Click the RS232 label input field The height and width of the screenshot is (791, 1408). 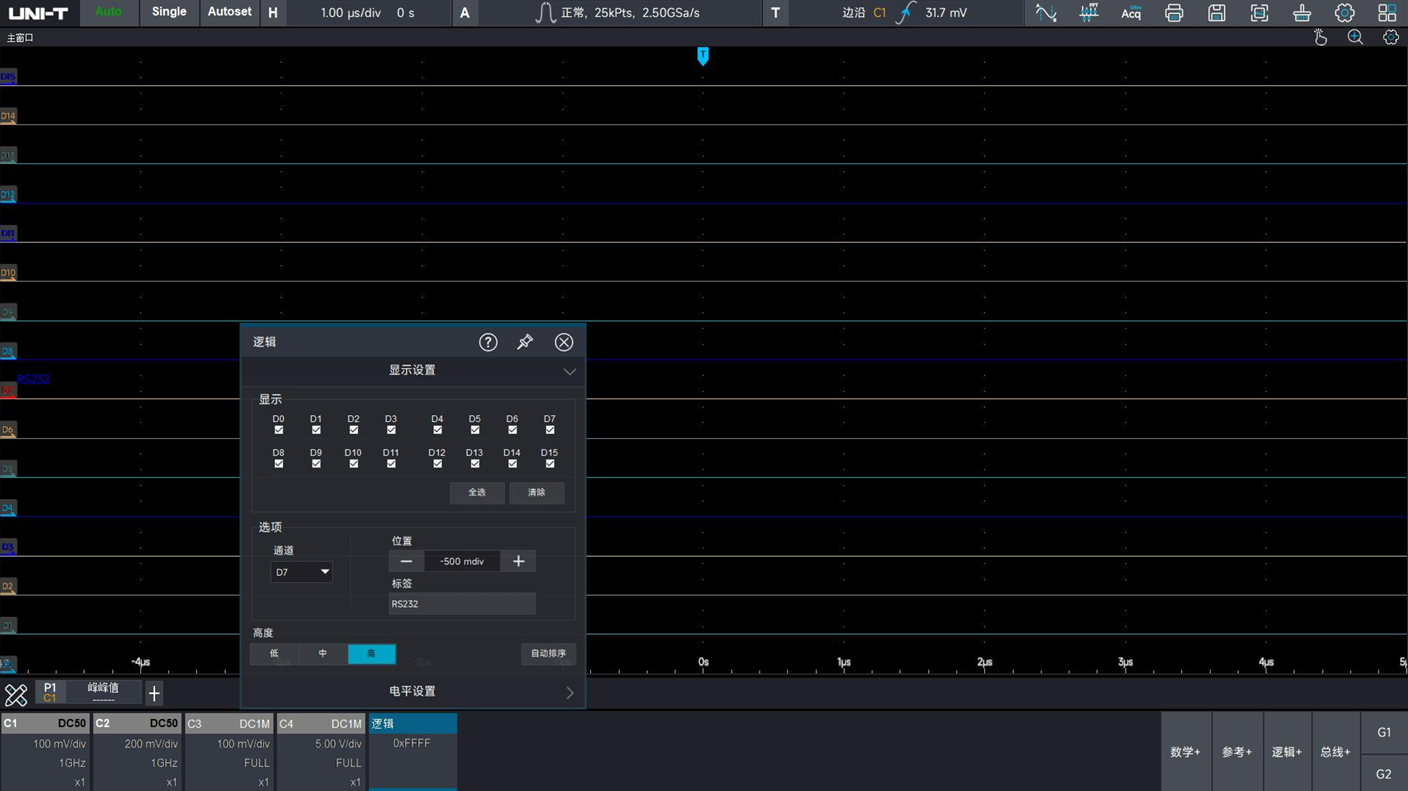(x=462, y=604)
